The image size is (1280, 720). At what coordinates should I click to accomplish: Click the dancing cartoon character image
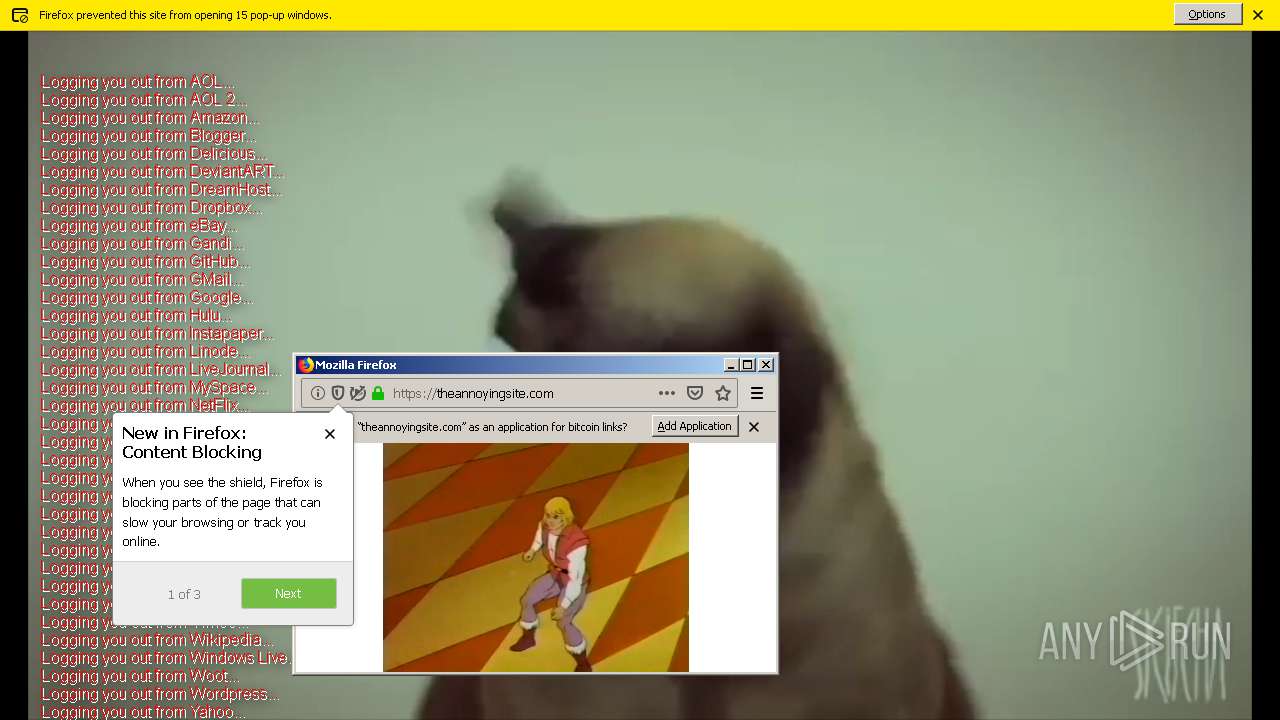pos(536,557)
